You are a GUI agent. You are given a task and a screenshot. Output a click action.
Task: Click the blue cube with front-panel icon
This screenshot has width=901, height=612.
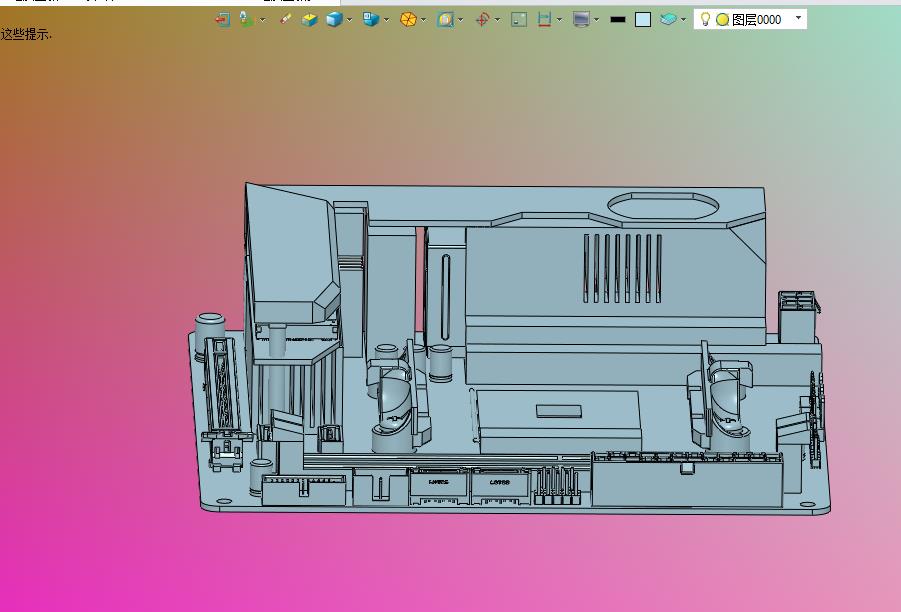coord(371,20)
